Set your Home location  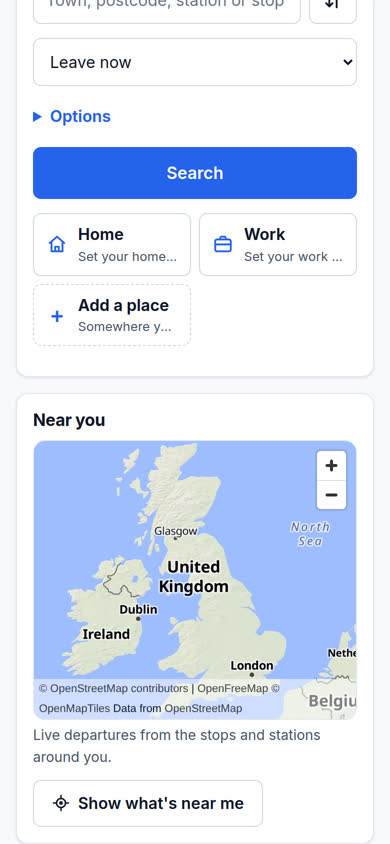coord(112,244)
